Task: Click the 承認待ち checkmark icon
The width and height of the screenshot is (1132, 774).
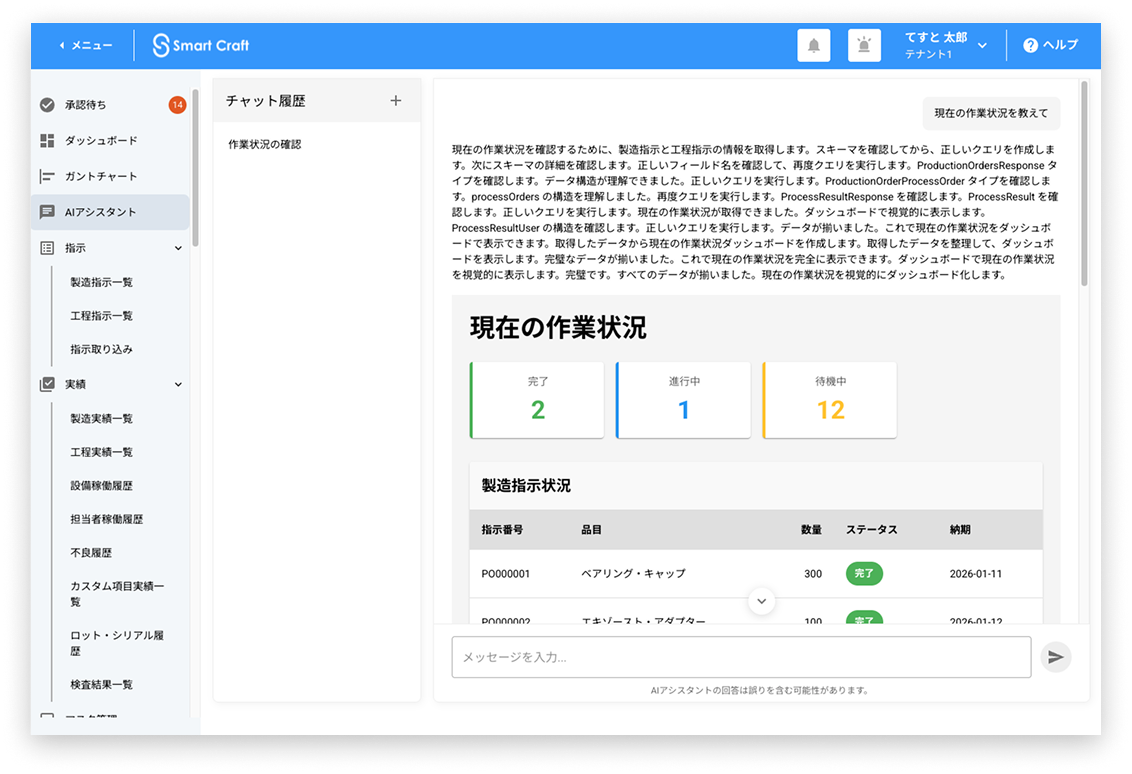Action: [x=49, y=104]
